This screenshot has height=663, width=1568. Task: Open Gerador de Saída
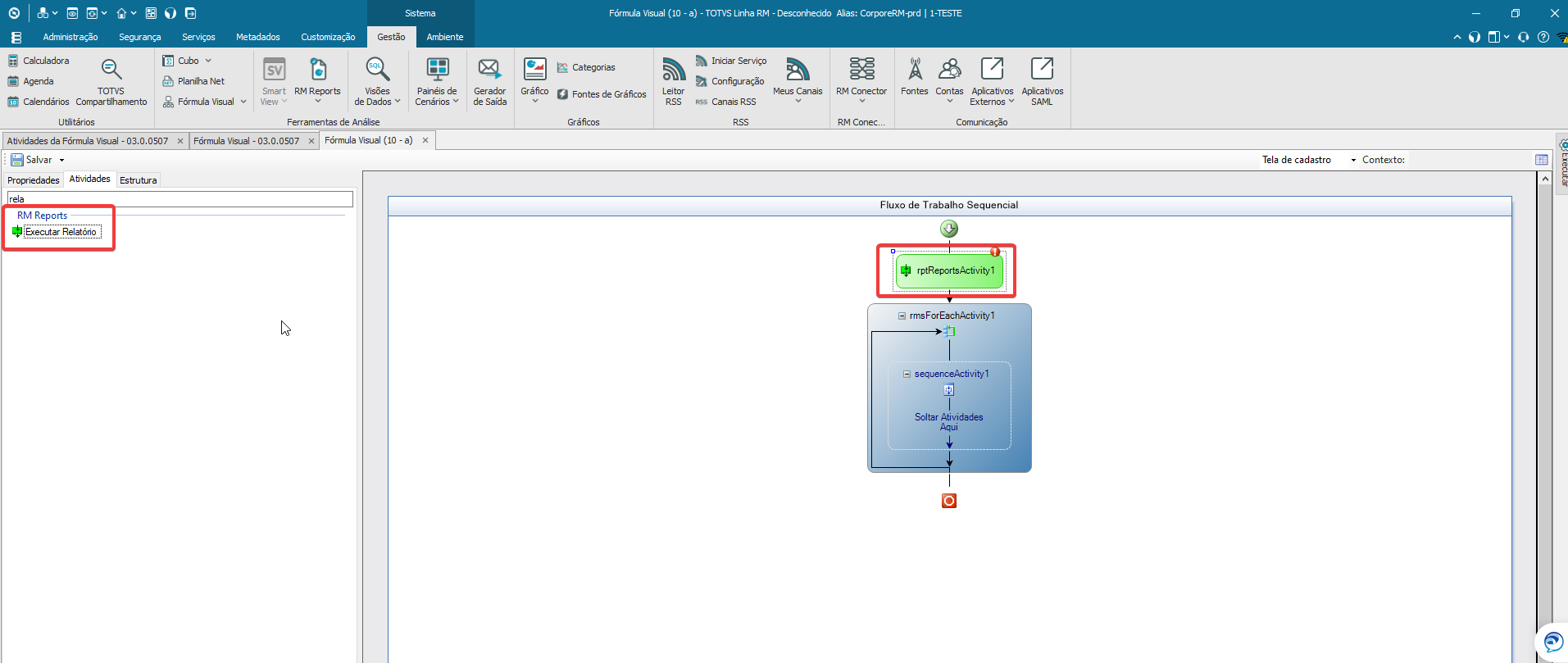[489, 82]
